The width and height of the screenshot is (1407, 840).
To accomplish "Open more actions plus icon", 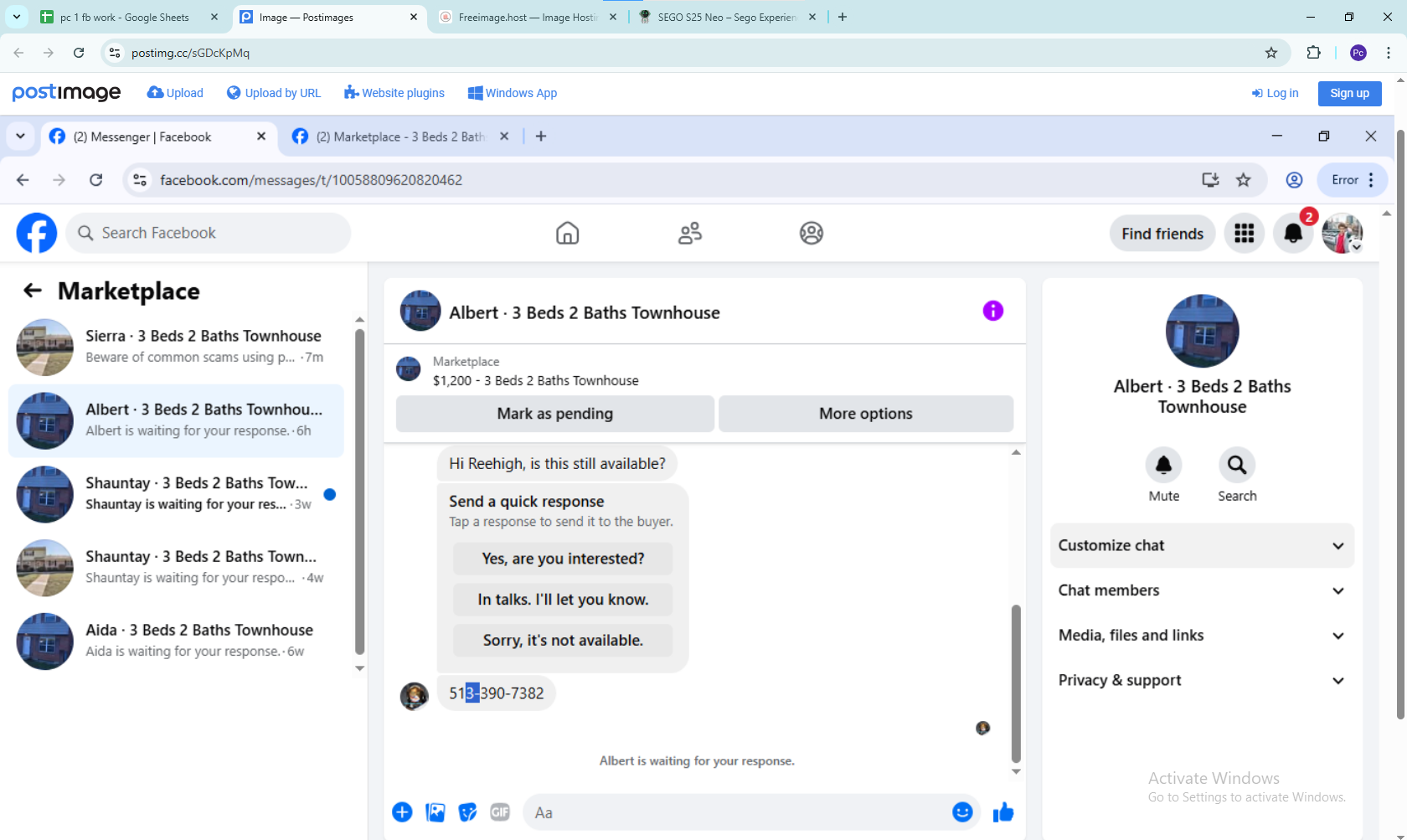I will tap(402, 812).
